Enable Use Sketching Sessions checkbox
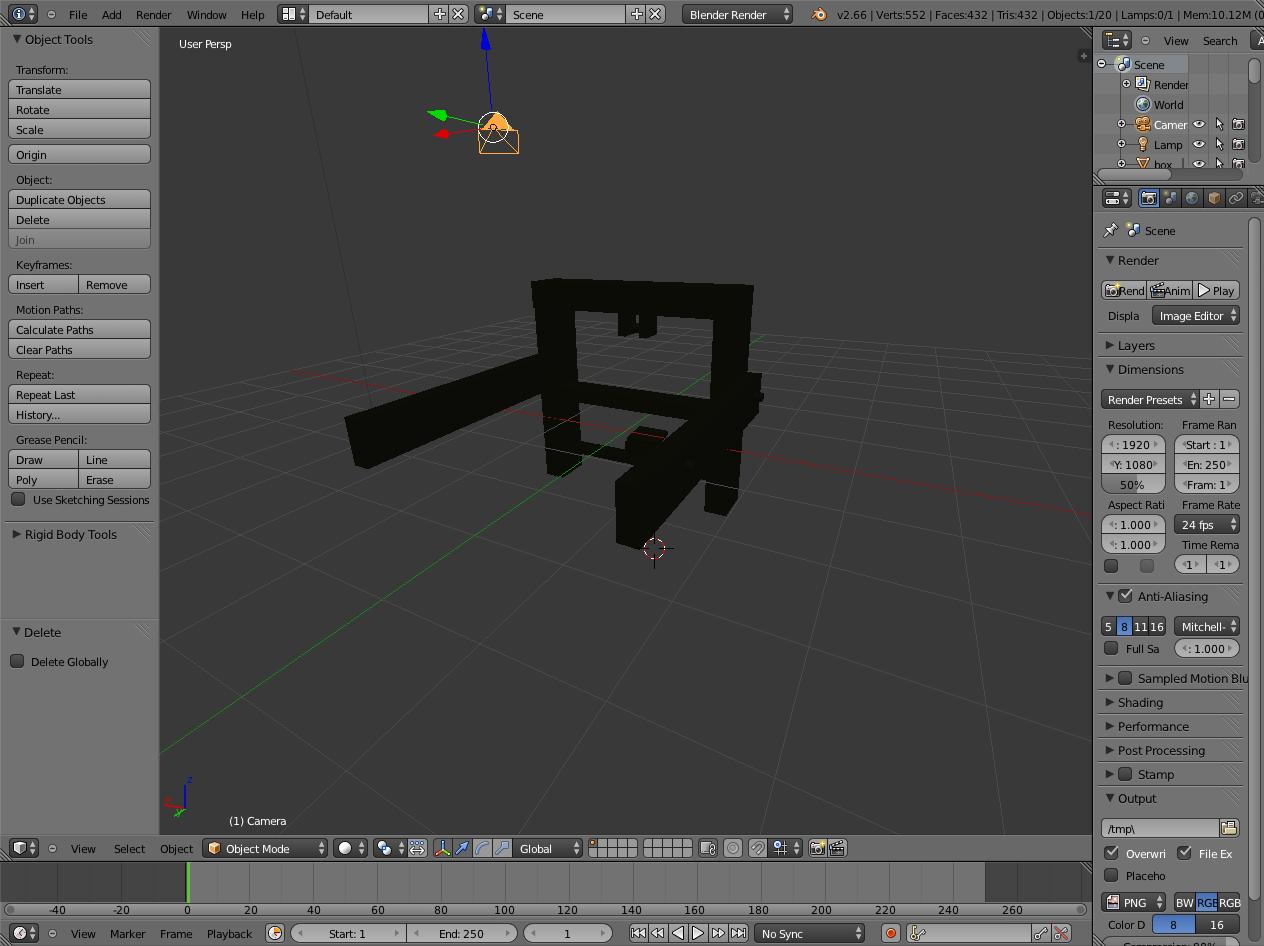The height and width of the screenshot is (946, 1264). [x=18, y=499]
